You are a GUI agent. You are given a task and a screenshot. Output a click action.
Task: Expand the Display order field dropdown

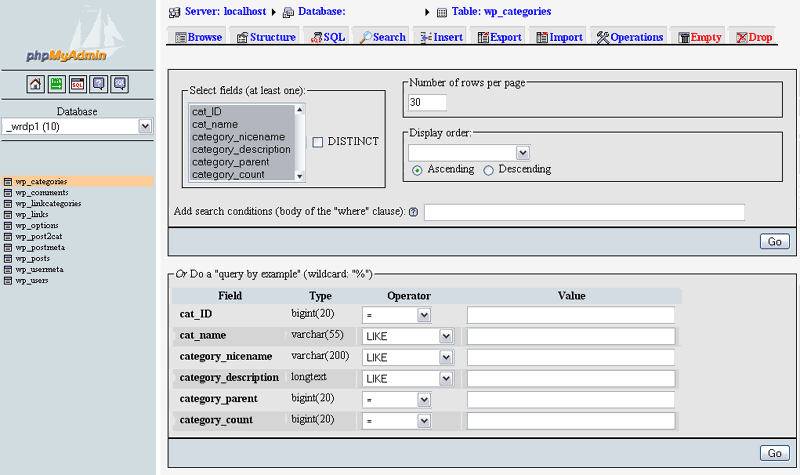coord(522,152)
